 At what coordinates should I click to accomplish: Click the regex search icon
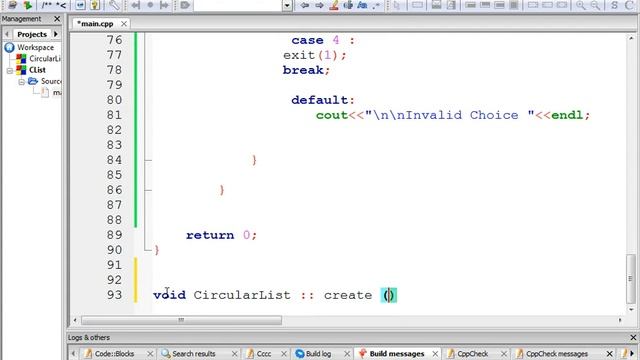click(x=376, y=5)
